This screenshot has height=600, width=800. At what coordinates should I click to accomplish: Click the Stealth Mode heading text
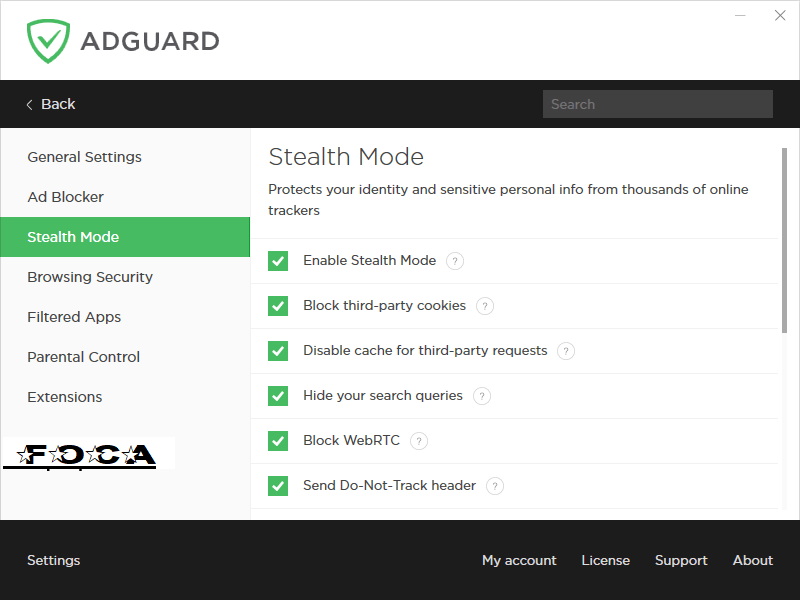(x=346, y=157)
